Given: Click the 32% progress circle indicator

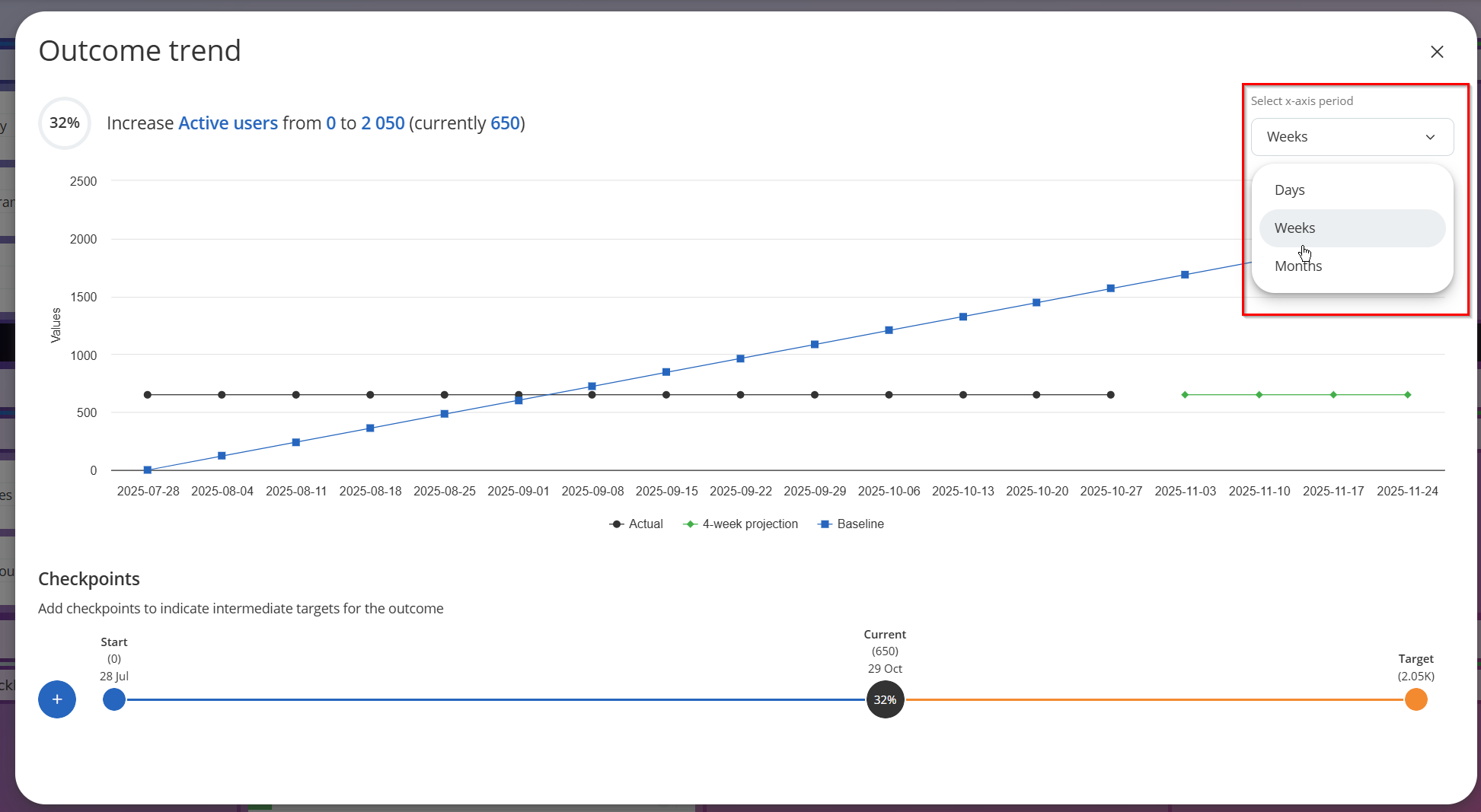Looking at the screenshot, I should point(65,123).
